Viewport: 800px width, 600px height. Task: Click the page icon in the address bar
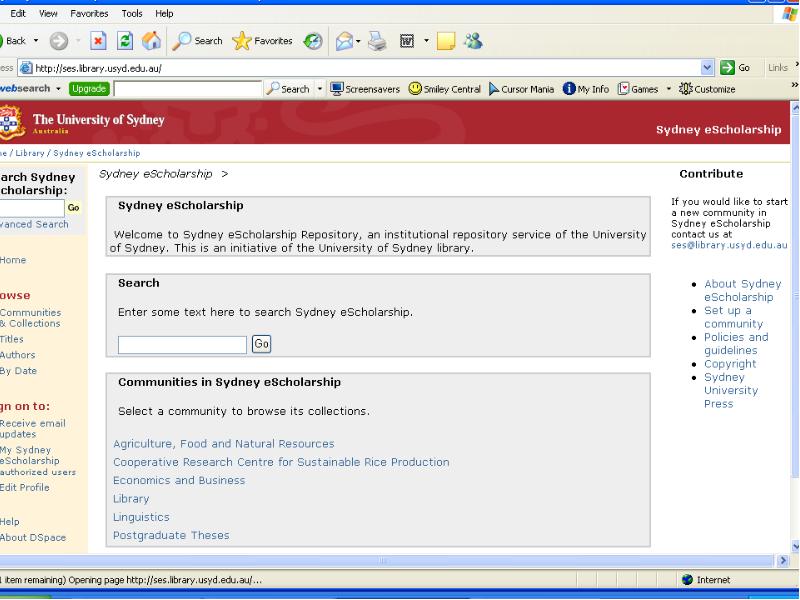pyautogui.click(x=26, y=68)
